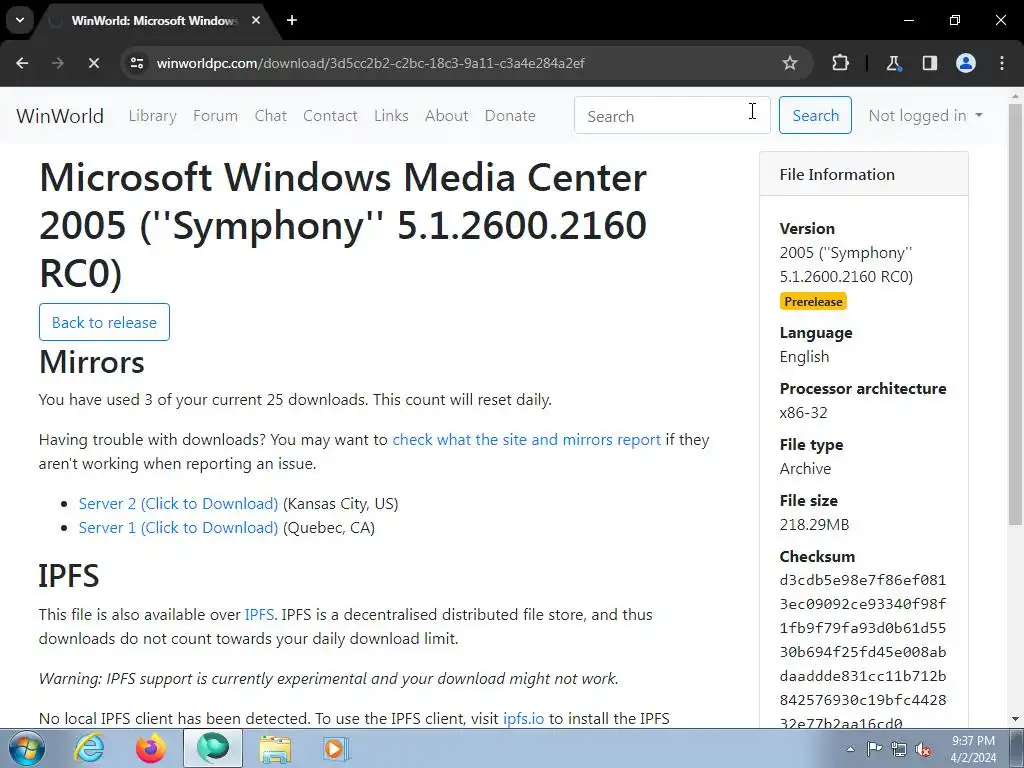Open the tab search dropdown arrow

point(20,20)
